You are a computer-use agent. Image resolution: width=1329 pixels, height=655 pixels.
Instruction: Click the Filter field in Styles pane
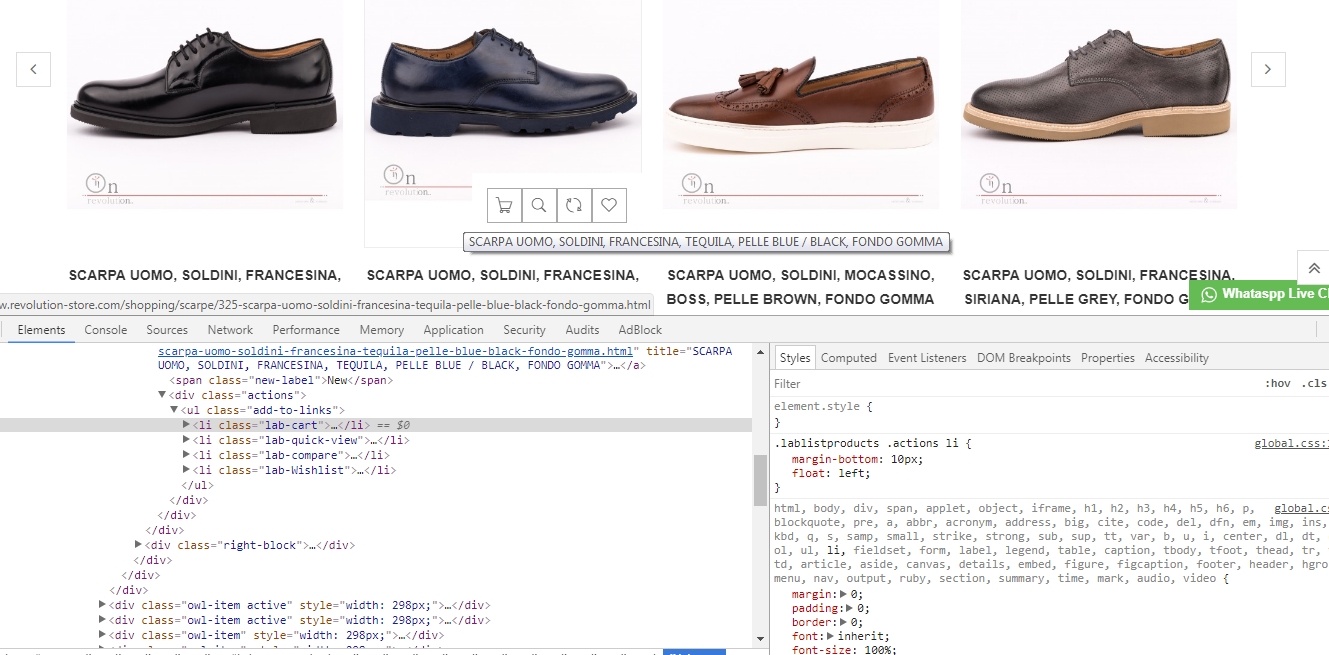1010,384
